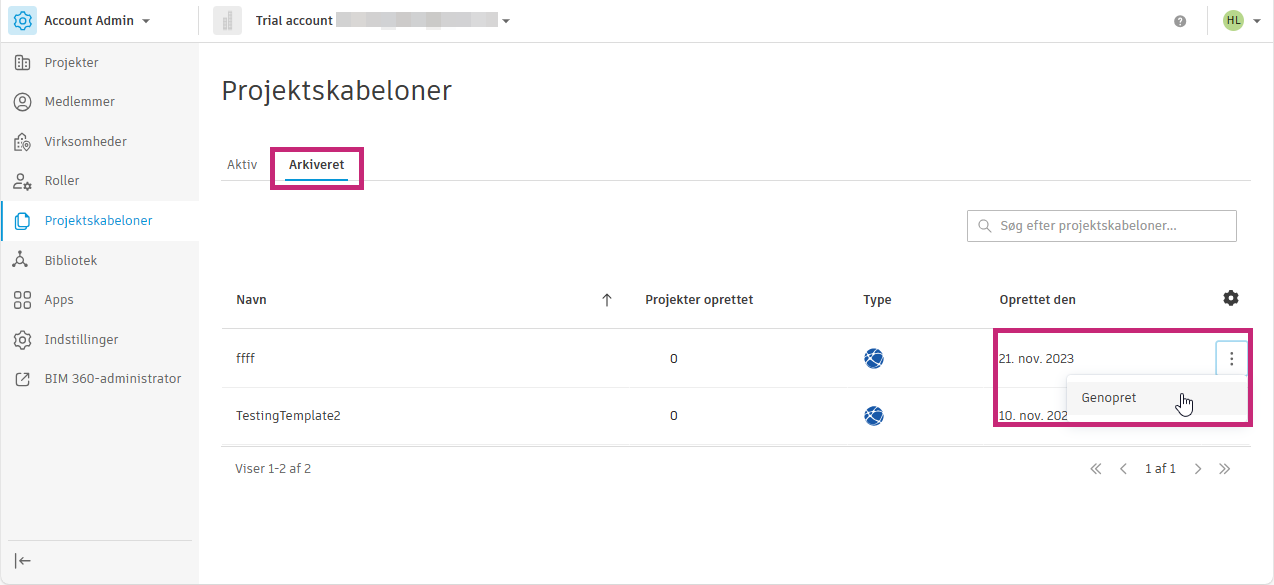Viewport: 1274px width, 585px height.
Task: Go to next page chevron
Action: click(x=1197, y=468)
